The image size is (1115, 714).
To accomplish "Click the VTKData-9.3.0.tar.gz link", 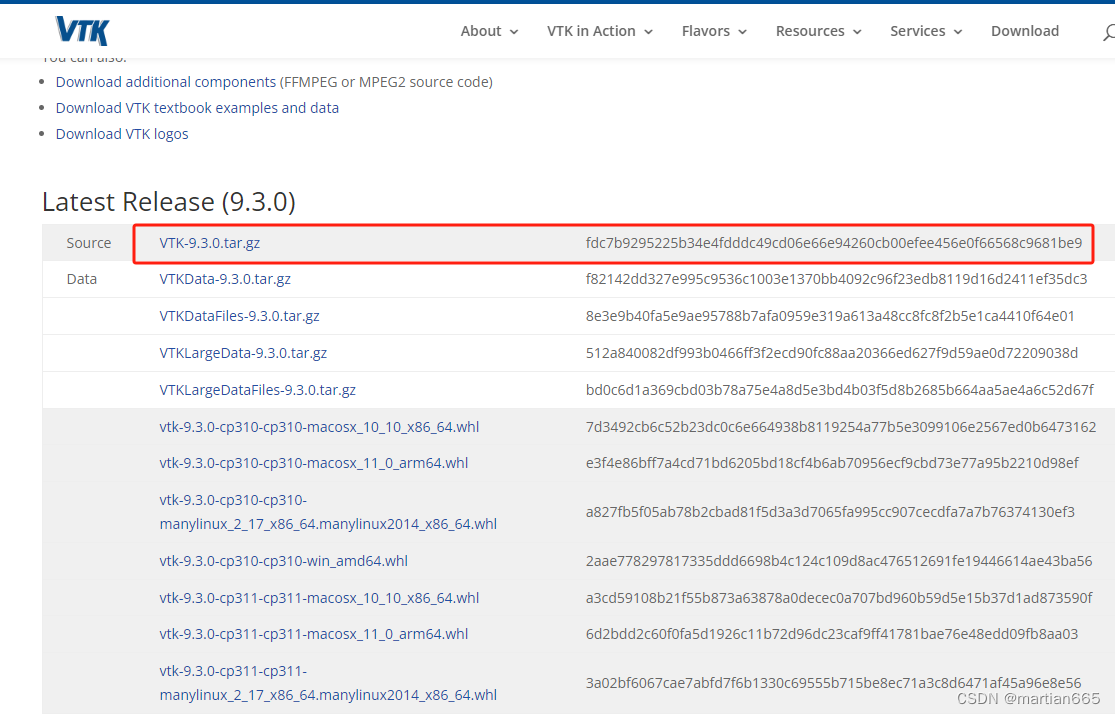I will 225,279.
